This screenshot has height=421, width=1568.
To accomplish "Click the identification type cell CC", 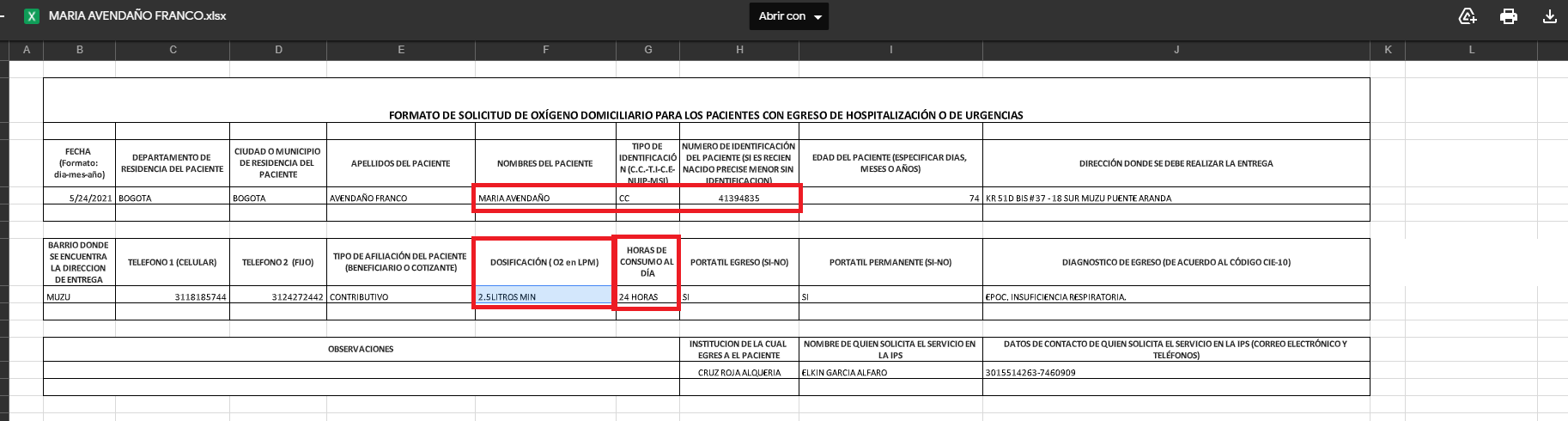I will [648, 198].
